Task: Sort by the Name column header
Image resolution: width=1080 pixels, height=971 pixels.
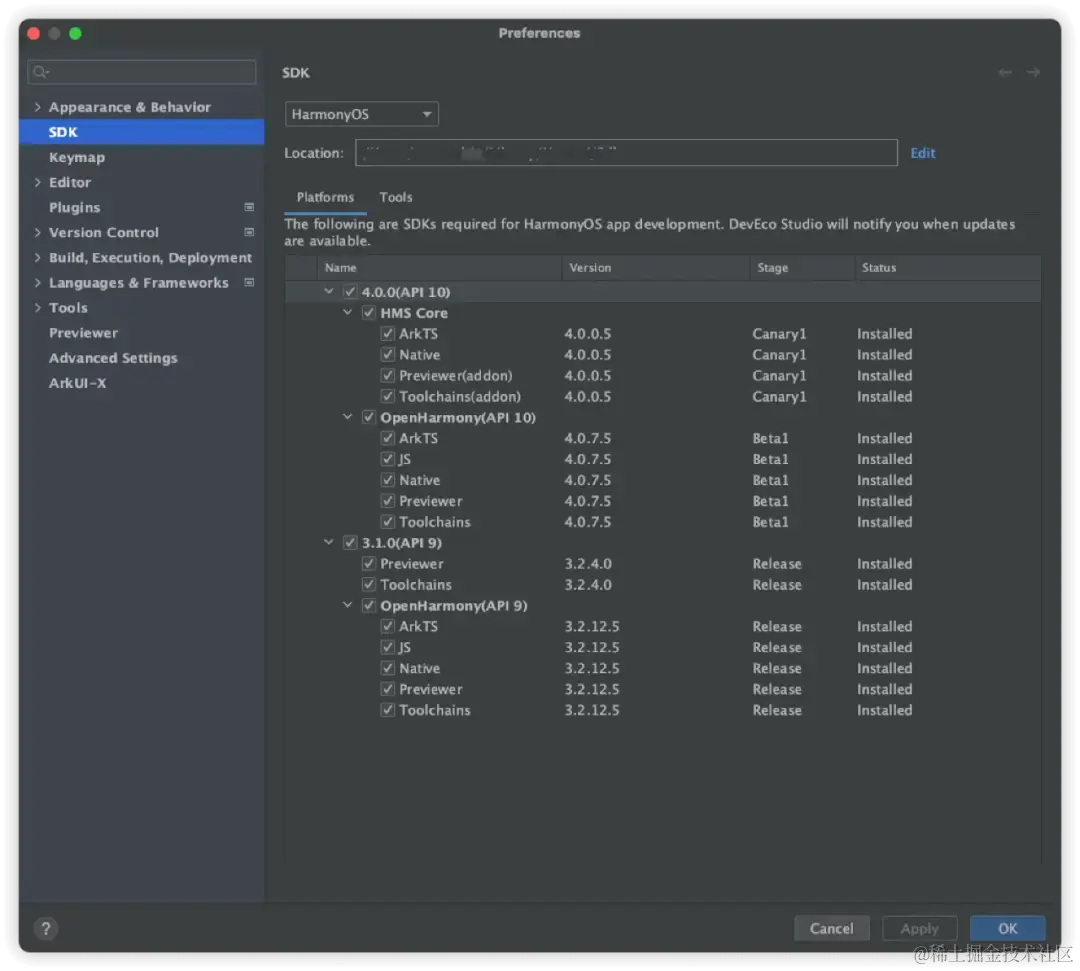Action: tap(439, 268)
